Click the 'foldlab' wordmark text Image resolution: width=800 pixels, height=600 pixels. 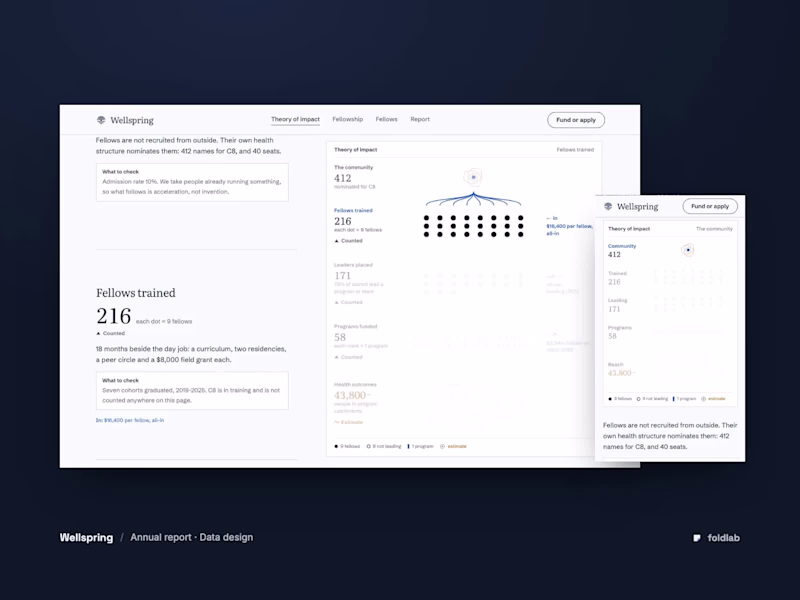(723, 538)
